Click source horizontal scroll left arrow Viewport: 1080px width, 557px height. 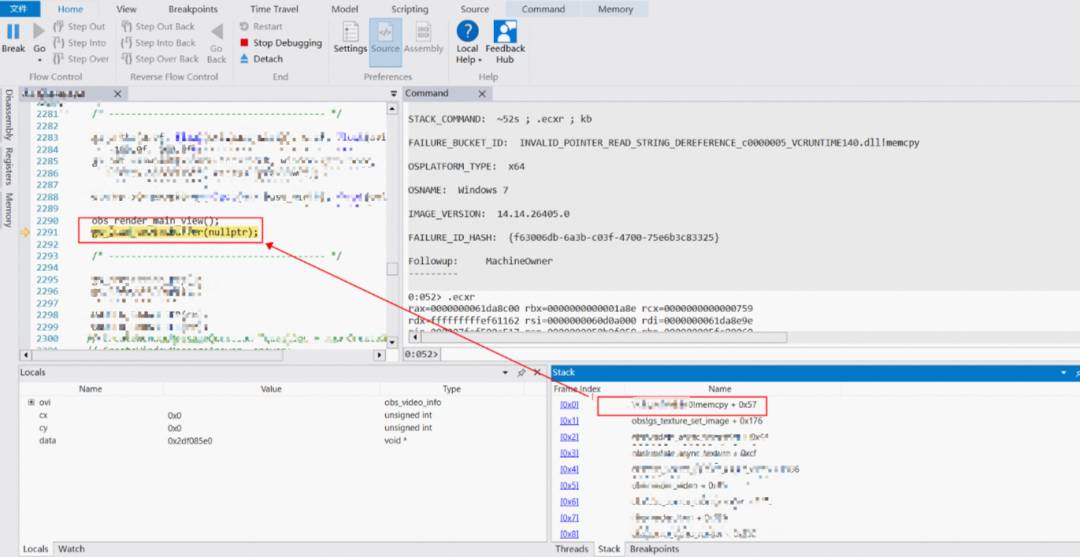click(25, 355)
